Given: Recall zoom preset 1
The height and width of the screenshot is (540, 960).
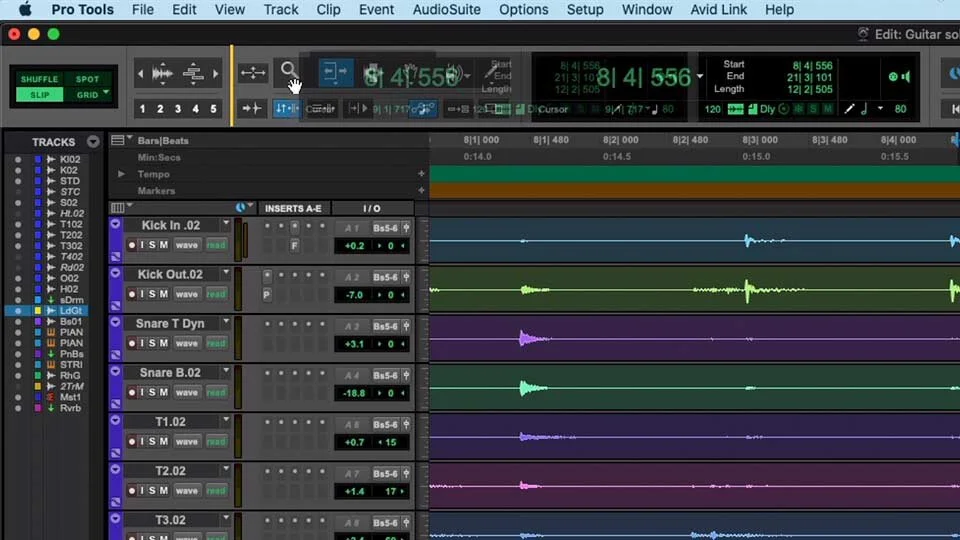Looking at the screenshot, I should tap(142, 109).
